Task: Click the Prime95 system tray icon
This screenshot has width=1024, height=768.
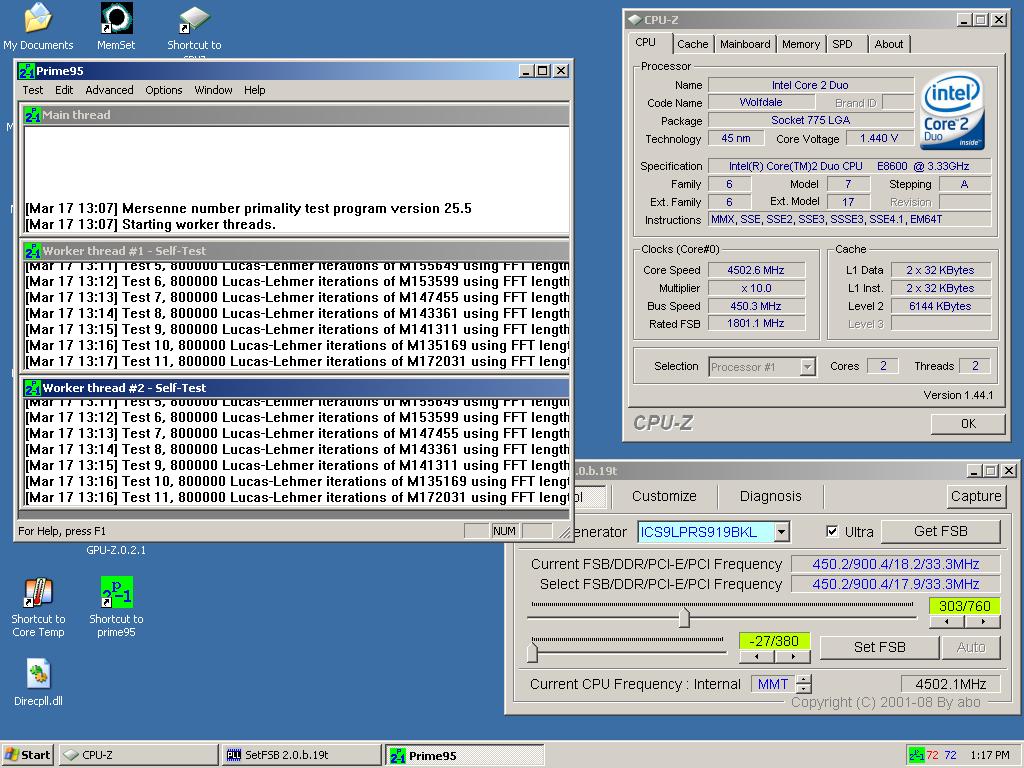Action: [x=916, y=755]
